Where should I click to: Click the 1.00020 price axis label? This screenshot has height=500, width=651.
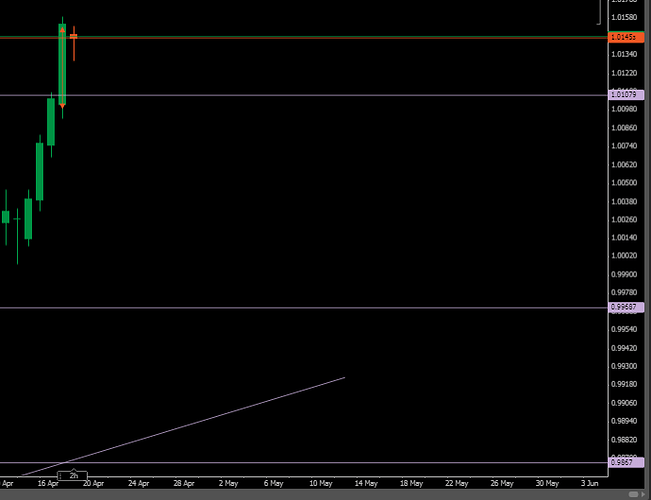[x=624, y=255]
